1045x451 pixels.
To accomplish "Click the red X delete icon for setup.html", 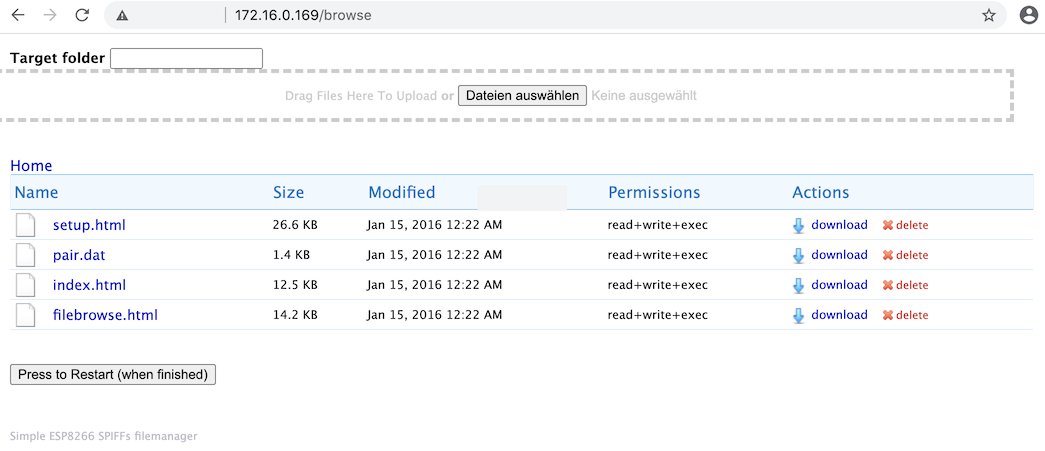I will click(888, 225).
